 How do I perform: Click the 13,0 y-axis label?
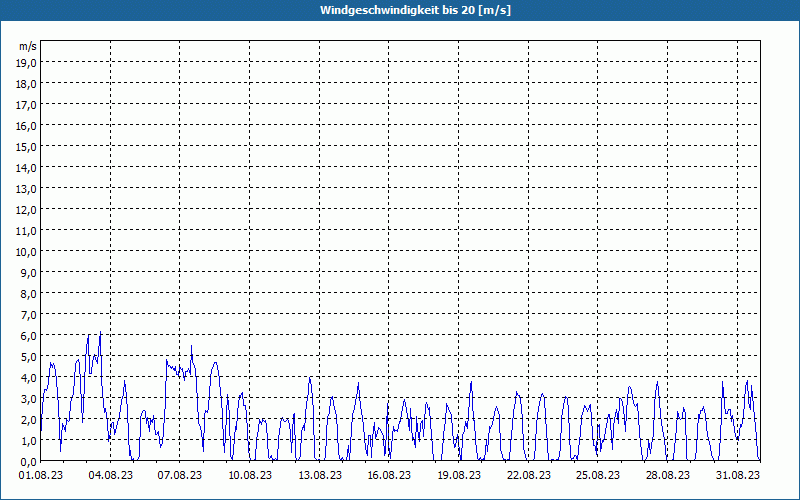[27, 189]
